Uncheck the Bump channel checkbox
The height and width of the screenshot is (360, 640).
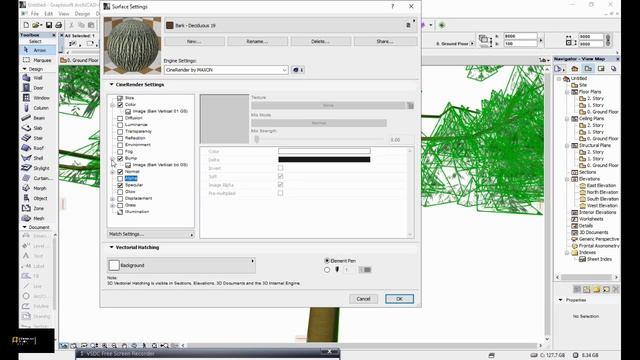(x=120, y=158)
